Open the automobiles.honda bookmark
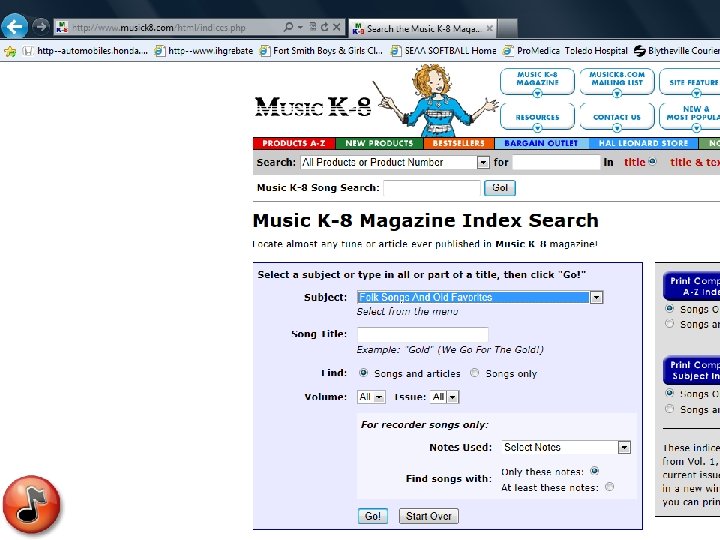 [85, 51]
